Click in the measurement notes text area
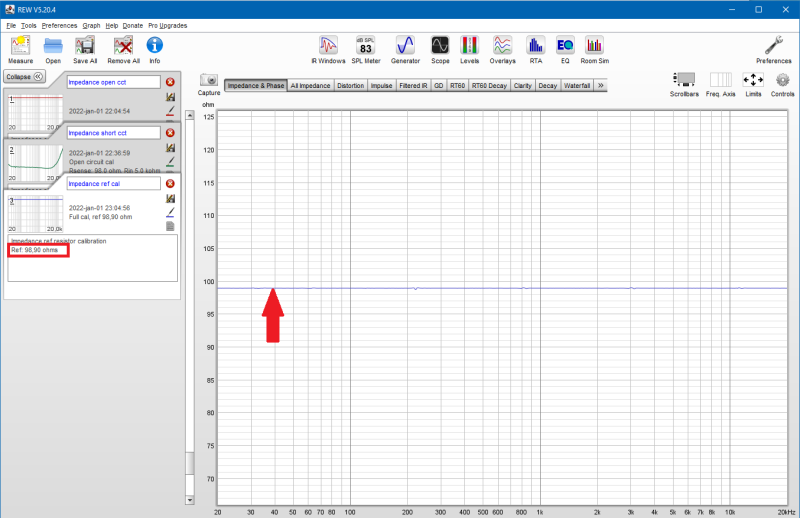 tap(92, 258)
